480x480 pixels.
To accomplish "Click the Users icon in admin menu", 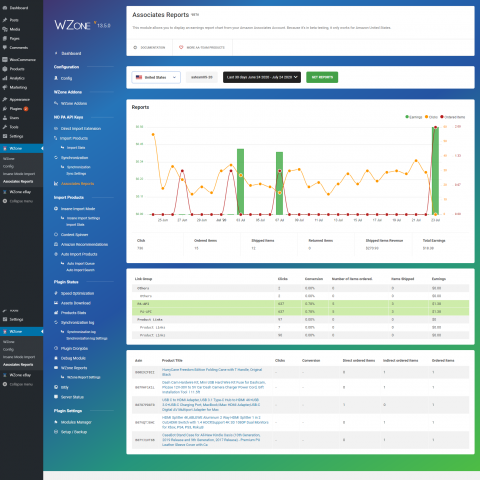I will [5, 118].
